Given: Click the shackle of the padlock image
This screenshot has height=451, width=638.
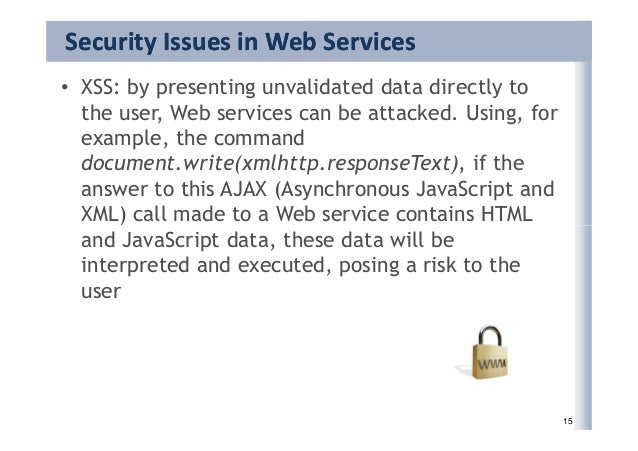Looking at the screenshot, I should coord(490,336).
